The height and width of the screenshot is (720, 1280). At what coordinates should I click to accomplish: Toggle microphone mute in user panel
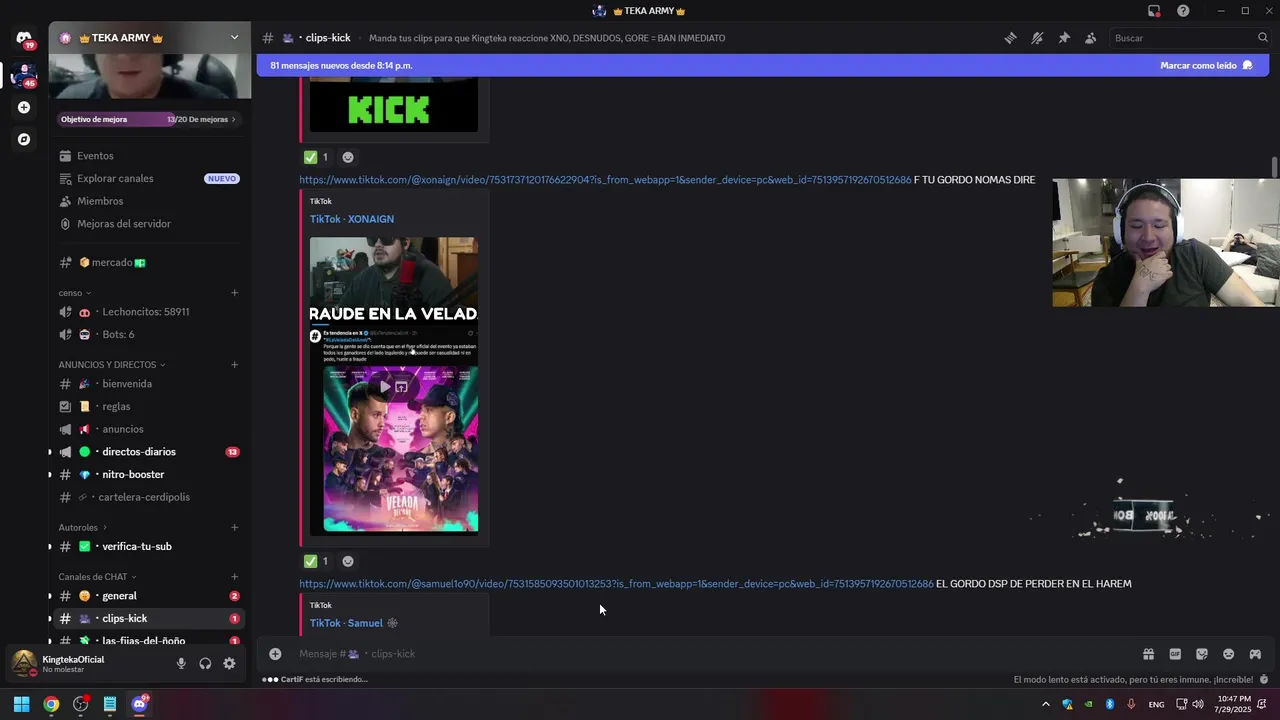pos(181,663)
